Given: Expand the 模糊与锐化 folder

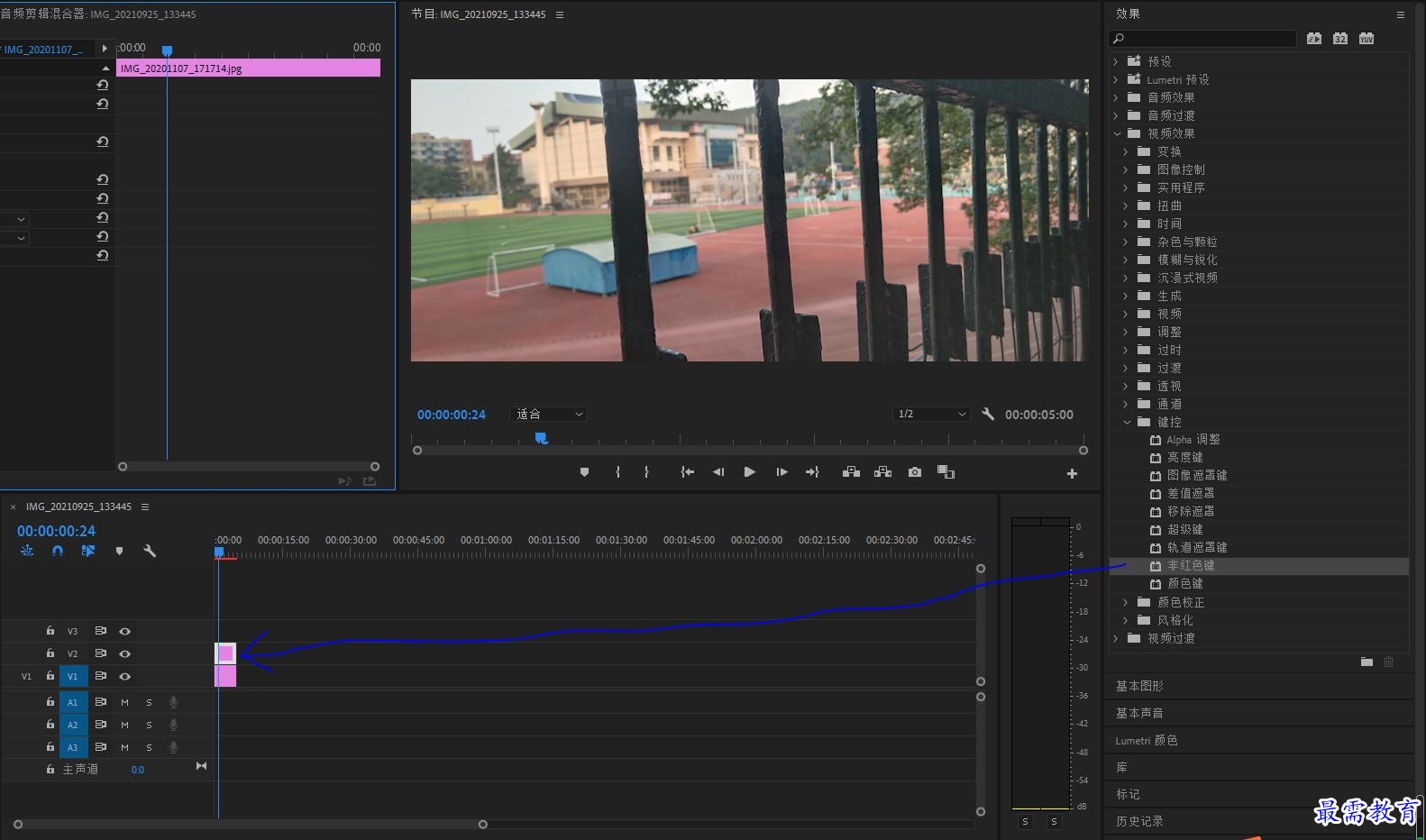Looking at the screenshot, I should 1126,260.
